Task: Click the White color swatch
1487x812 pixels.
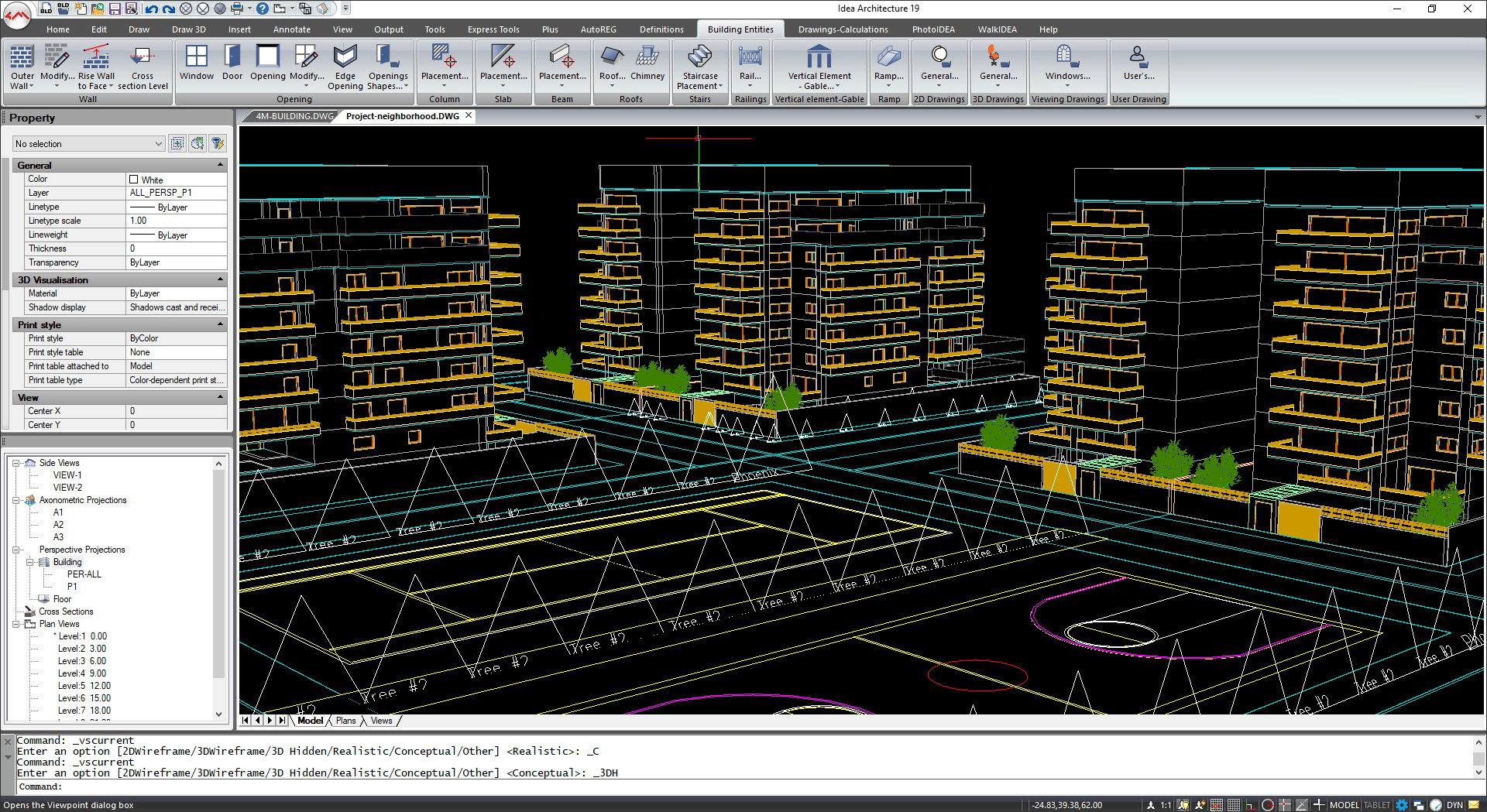Action: click(x=133, y=180)
